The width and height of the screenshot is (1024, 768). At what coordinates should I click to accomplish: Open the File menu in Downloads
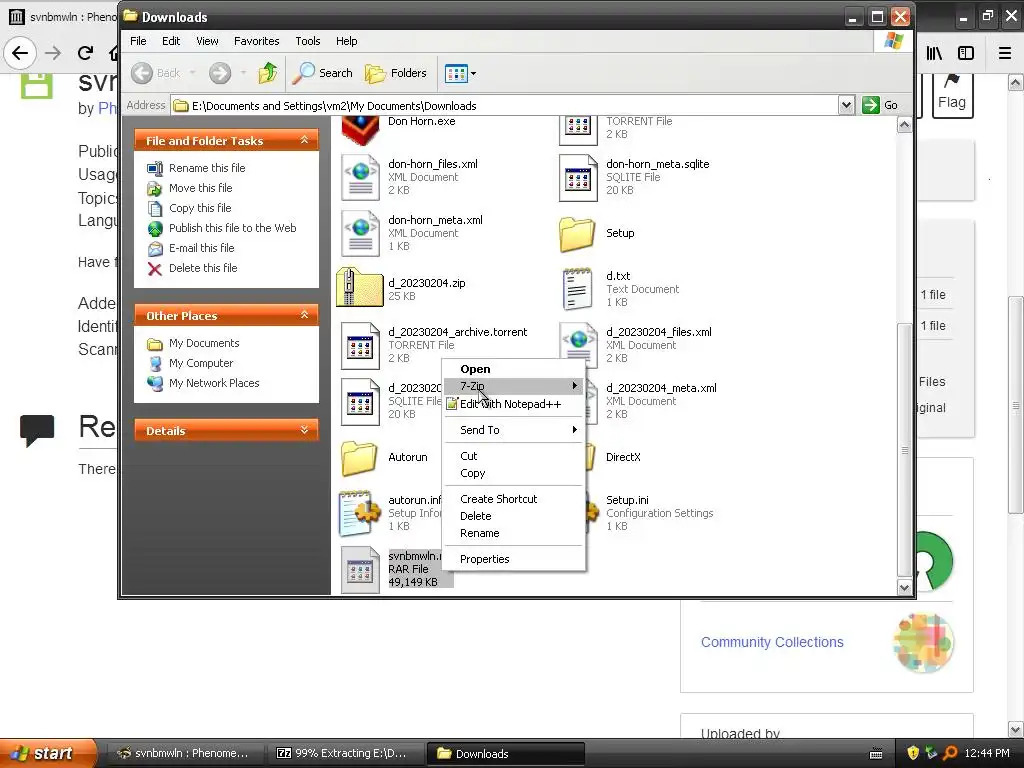[138, 40]
